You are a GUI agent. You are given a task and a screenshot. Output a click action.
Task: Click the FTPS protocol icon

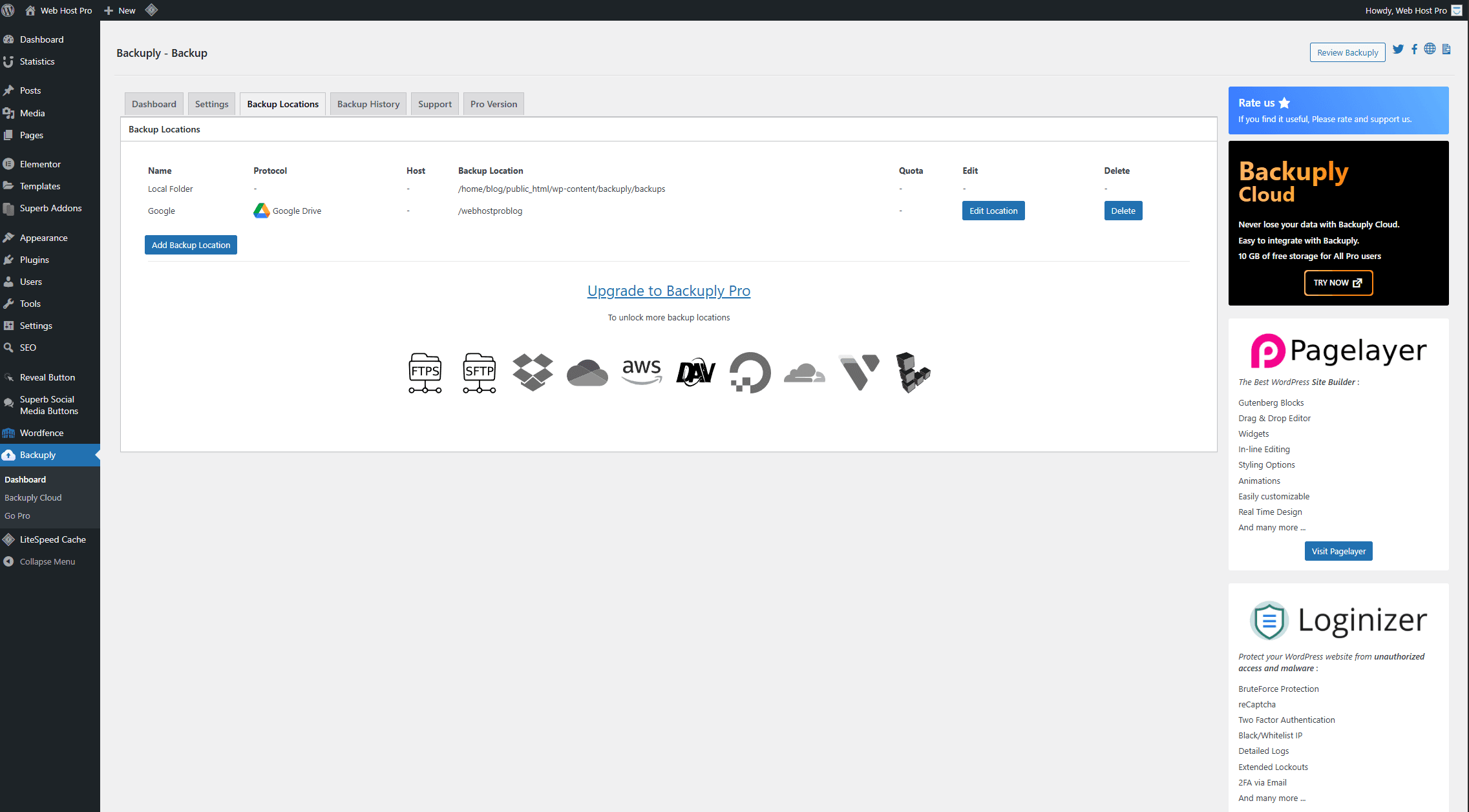[425, 373]
